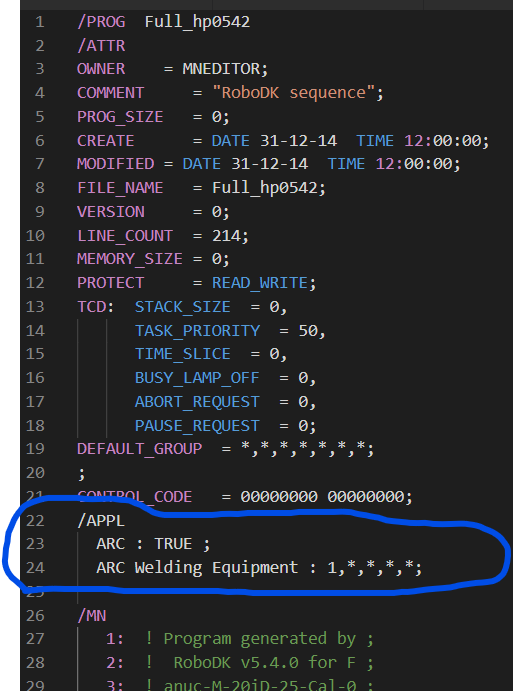This screenshot has width=513, height=691.
Task: Select the PROTECT keyword
Action: 111,283
